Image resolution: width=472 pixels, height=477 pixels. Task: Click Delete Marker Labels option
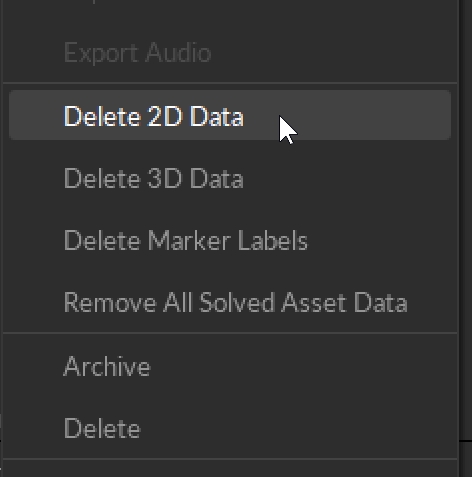coord(230,240)
